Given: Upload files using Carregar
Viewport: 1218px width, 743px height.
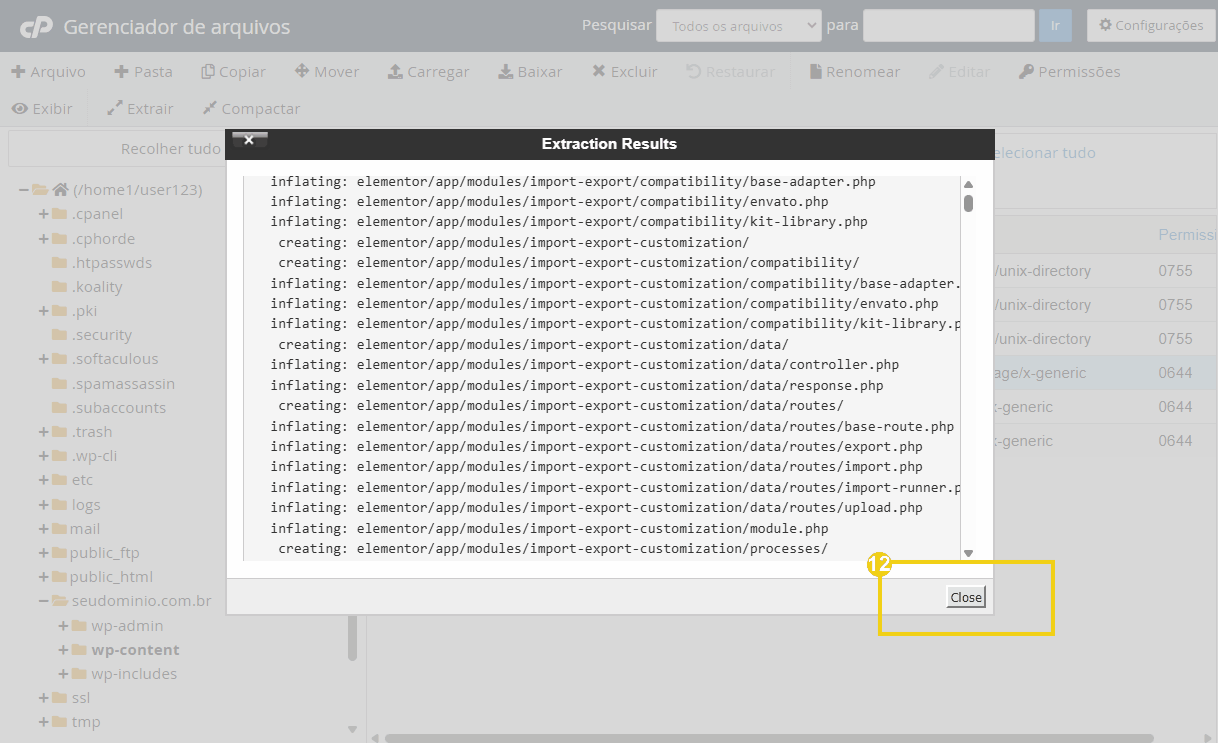Looking at the screenshot, I should click(x=428, y=72).
